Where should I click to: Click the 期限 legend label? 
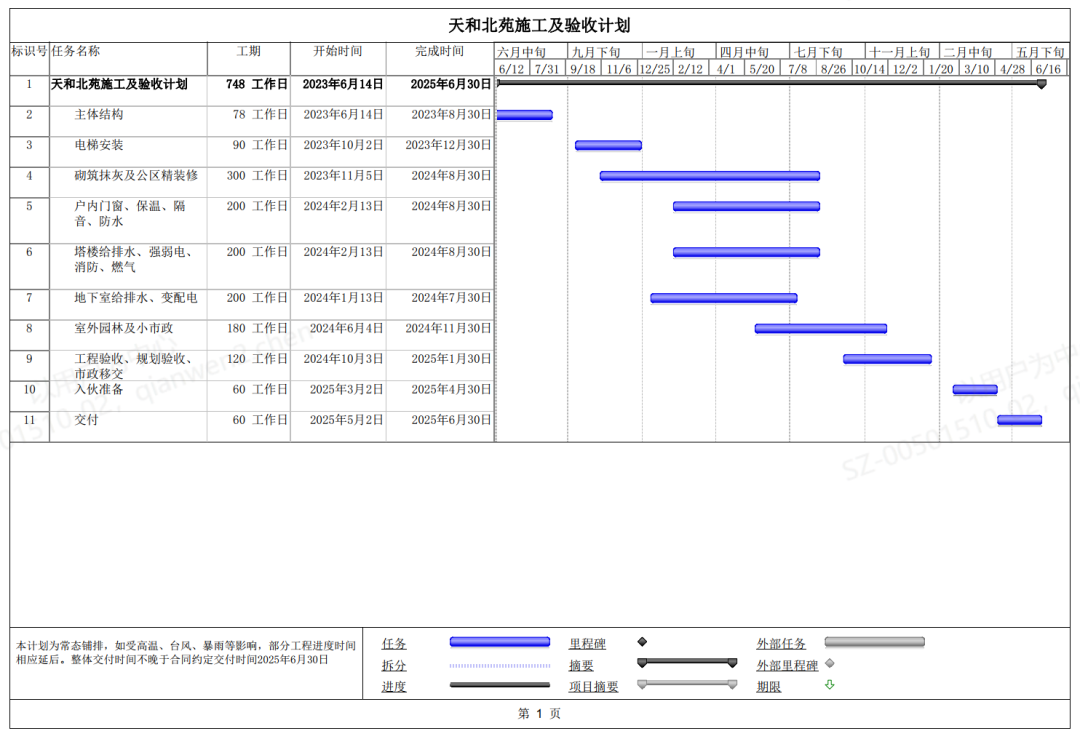pyautogui.click(x=769, y=687)
